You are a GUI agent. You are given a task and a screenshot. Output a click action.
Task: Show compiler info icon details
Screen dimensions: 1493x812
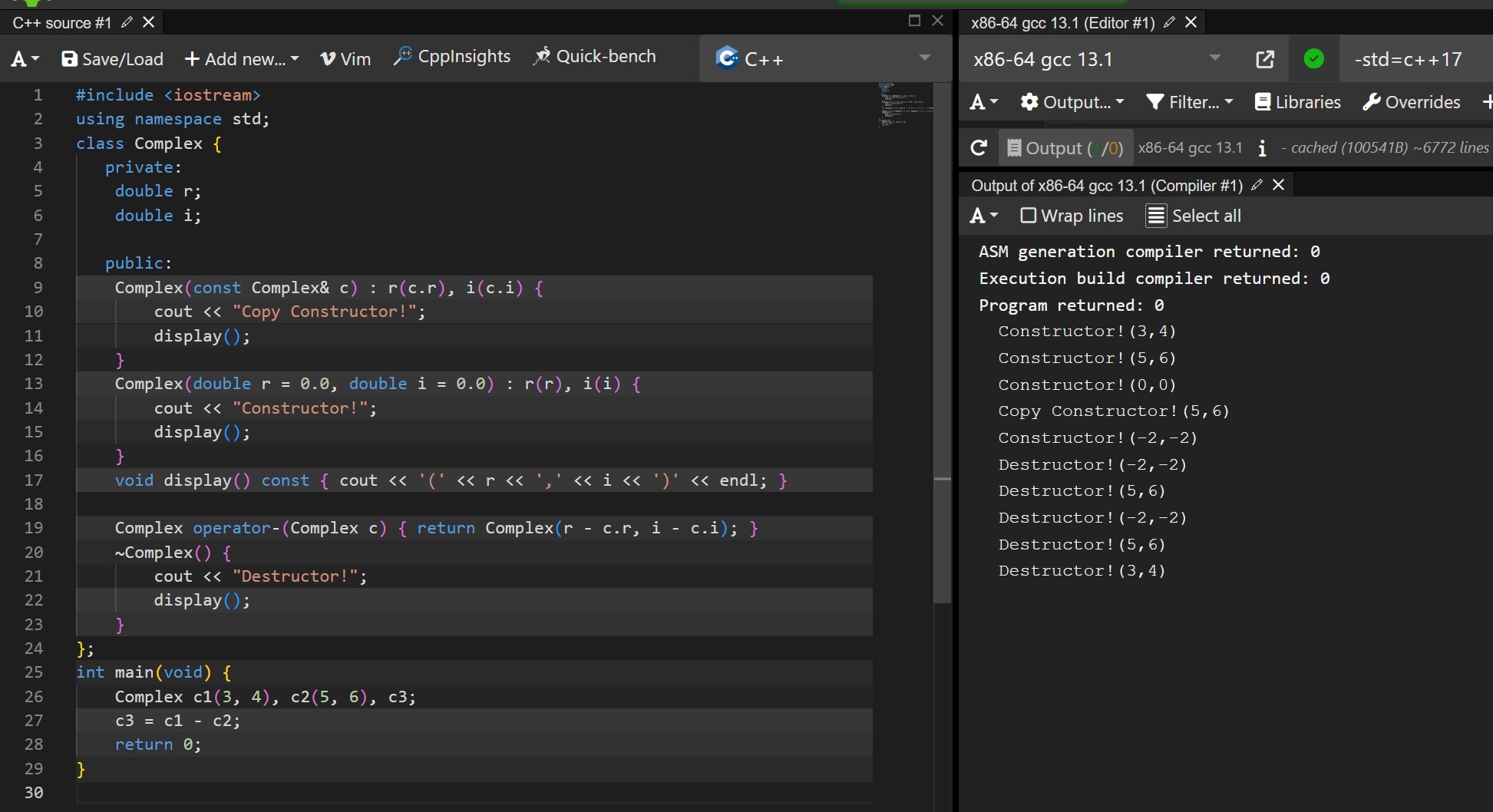(1262, 148)
